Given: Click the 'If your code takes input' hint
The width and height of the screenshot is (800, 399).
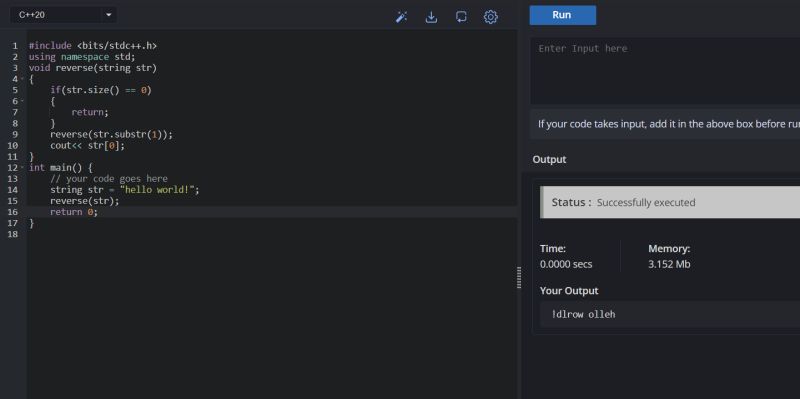Looking at the screenshot, I should point(669,124).
